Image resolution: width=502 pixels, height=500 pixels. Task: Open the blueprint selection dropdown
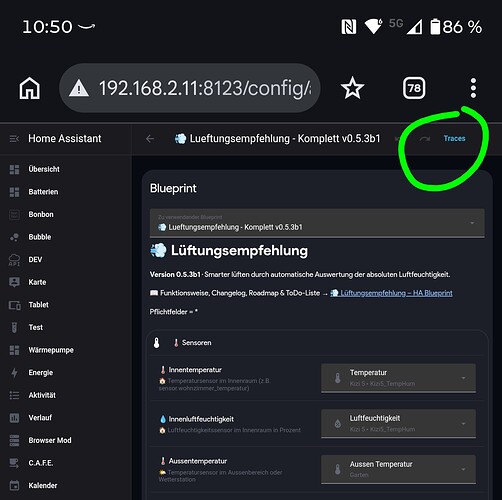pyautogui.click(x=317, y=223)
